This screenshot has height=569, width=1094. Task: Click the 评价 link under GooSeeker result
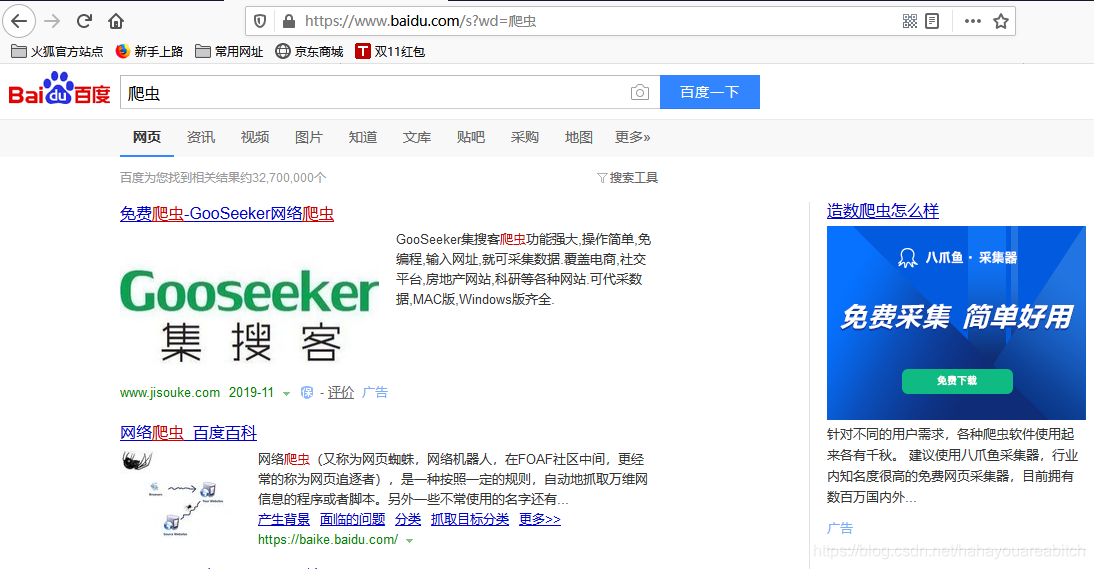tap(340, 393)
